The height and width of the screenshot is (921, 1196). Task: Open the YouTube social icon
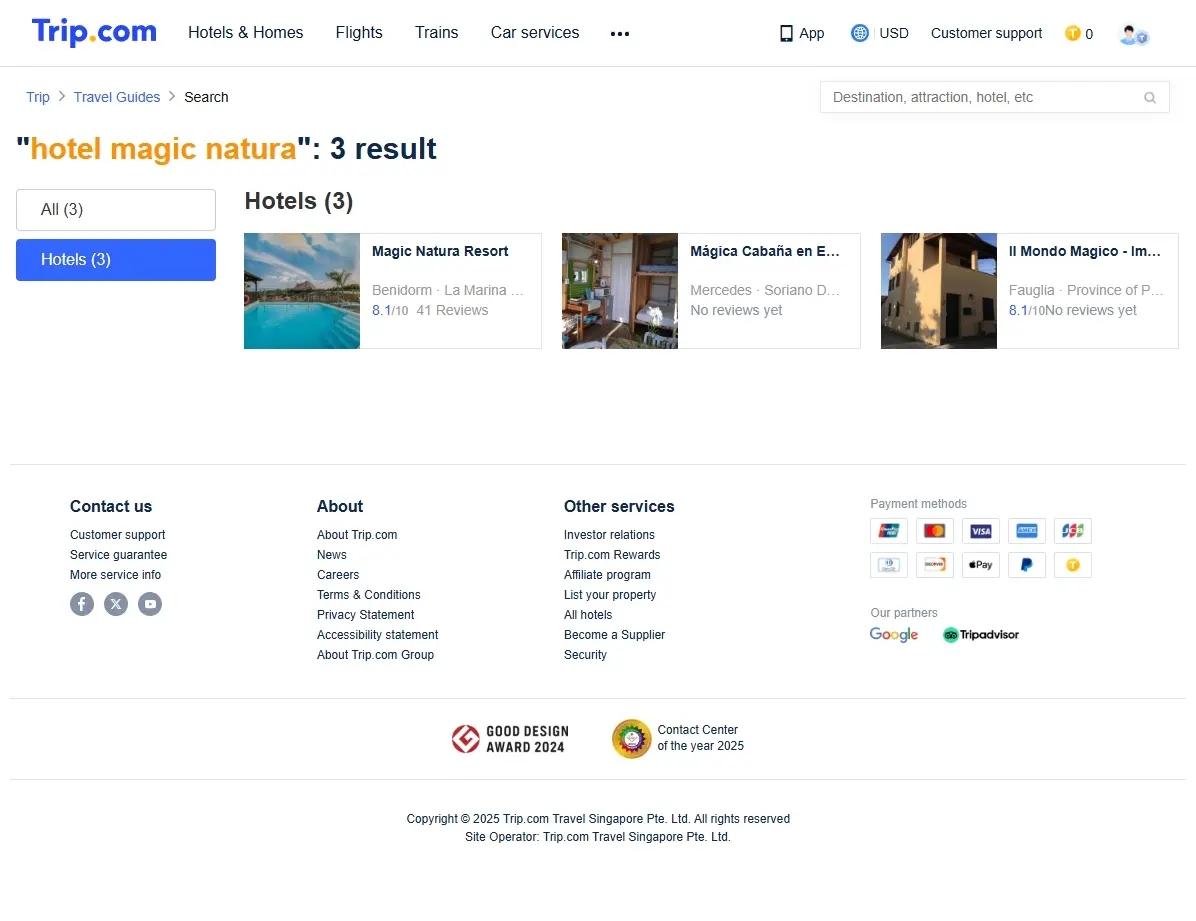pyautogui.click(x=150, y=604)
